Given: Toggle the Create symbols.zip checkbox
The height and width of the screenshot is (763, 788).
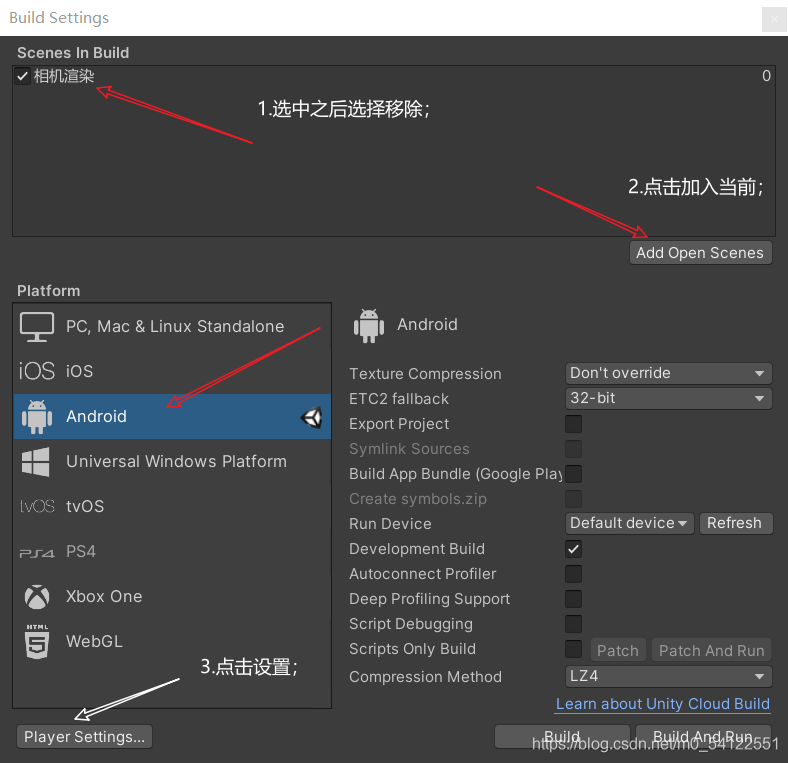Looking at the screenshot, I should [x=573, y=499].
